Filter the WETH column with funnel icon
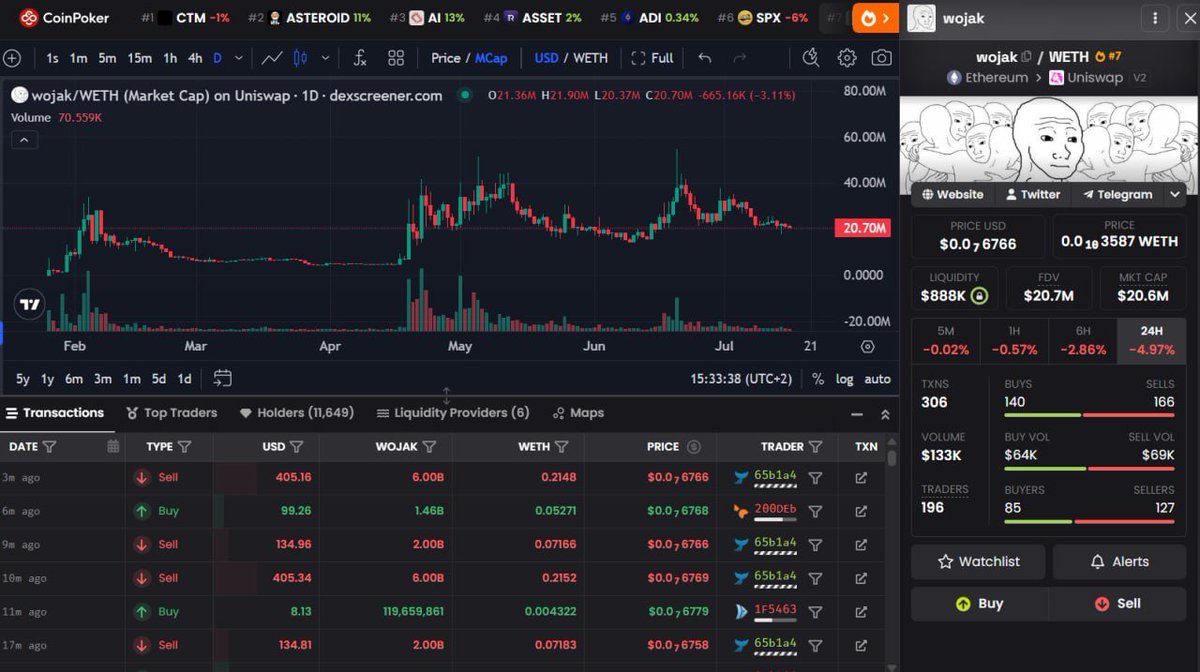Viewport: 1200px width, 672px height. pyautogui.click(x=561, y=446)
